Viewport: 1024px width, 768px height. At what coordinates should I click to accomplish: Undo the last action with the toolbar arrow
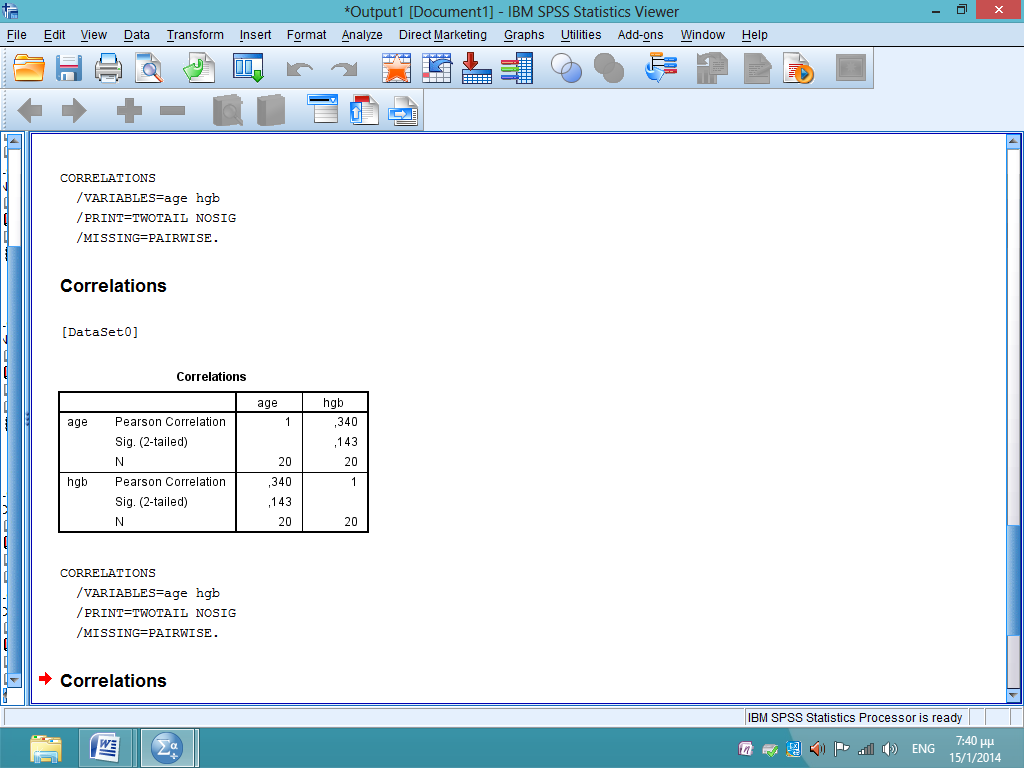point(300,68)
